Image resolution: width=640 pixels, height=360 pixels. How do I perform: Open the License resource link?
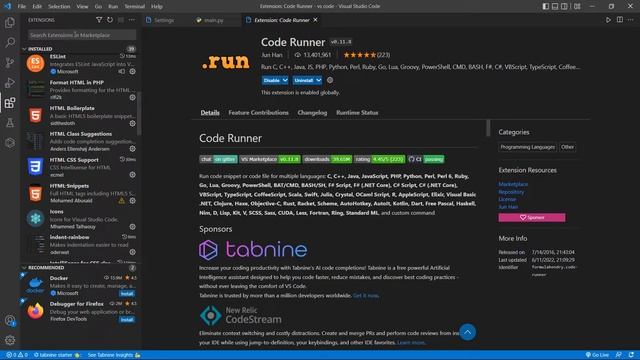click(x=507, y=199)
